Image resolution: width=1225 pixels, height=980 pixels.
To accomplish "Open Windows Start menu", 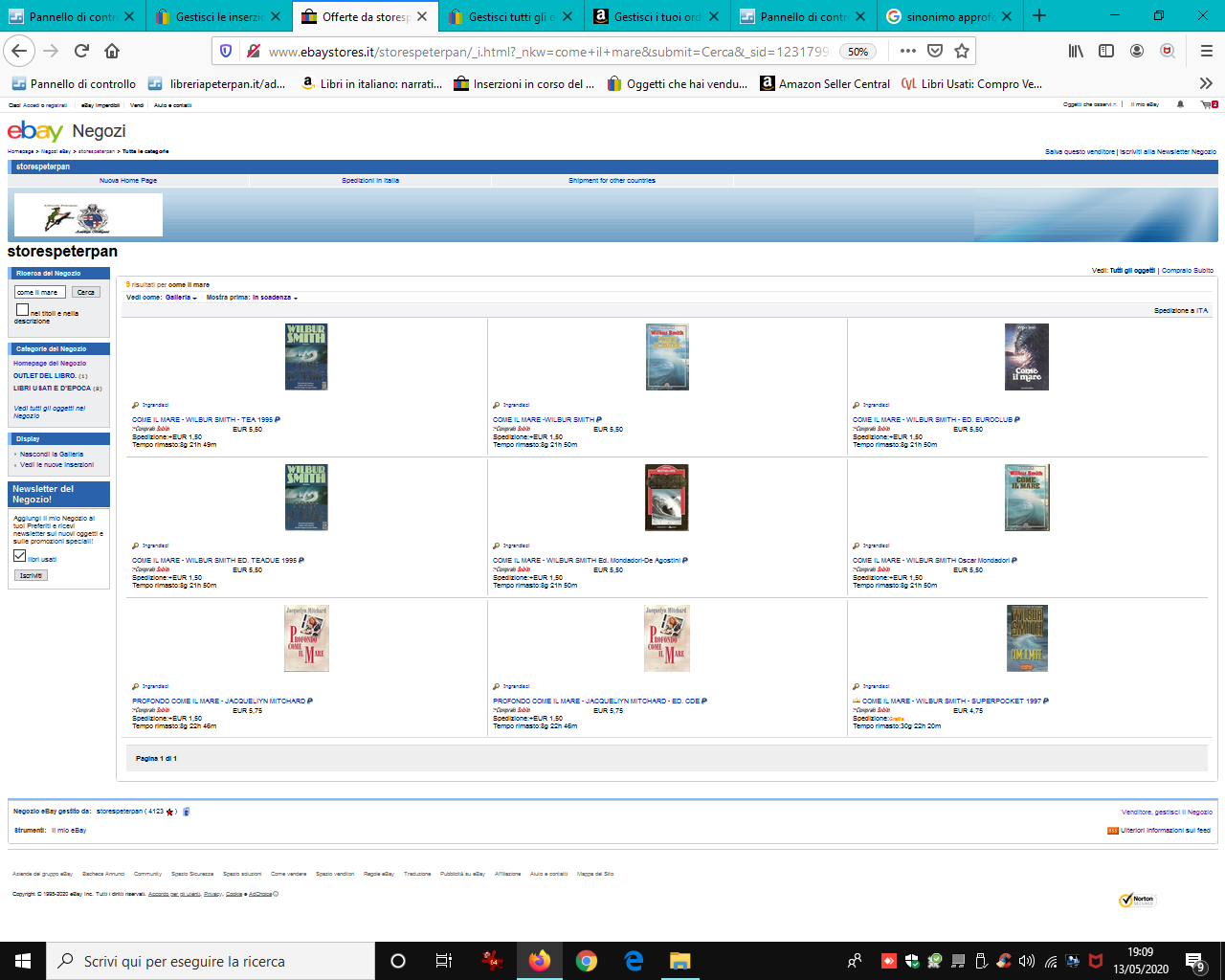I will coord(23,961).
